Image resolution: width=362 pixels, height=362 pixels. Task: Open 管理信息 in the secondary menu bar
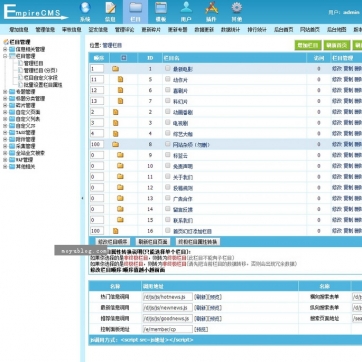(x=45, y=30)
